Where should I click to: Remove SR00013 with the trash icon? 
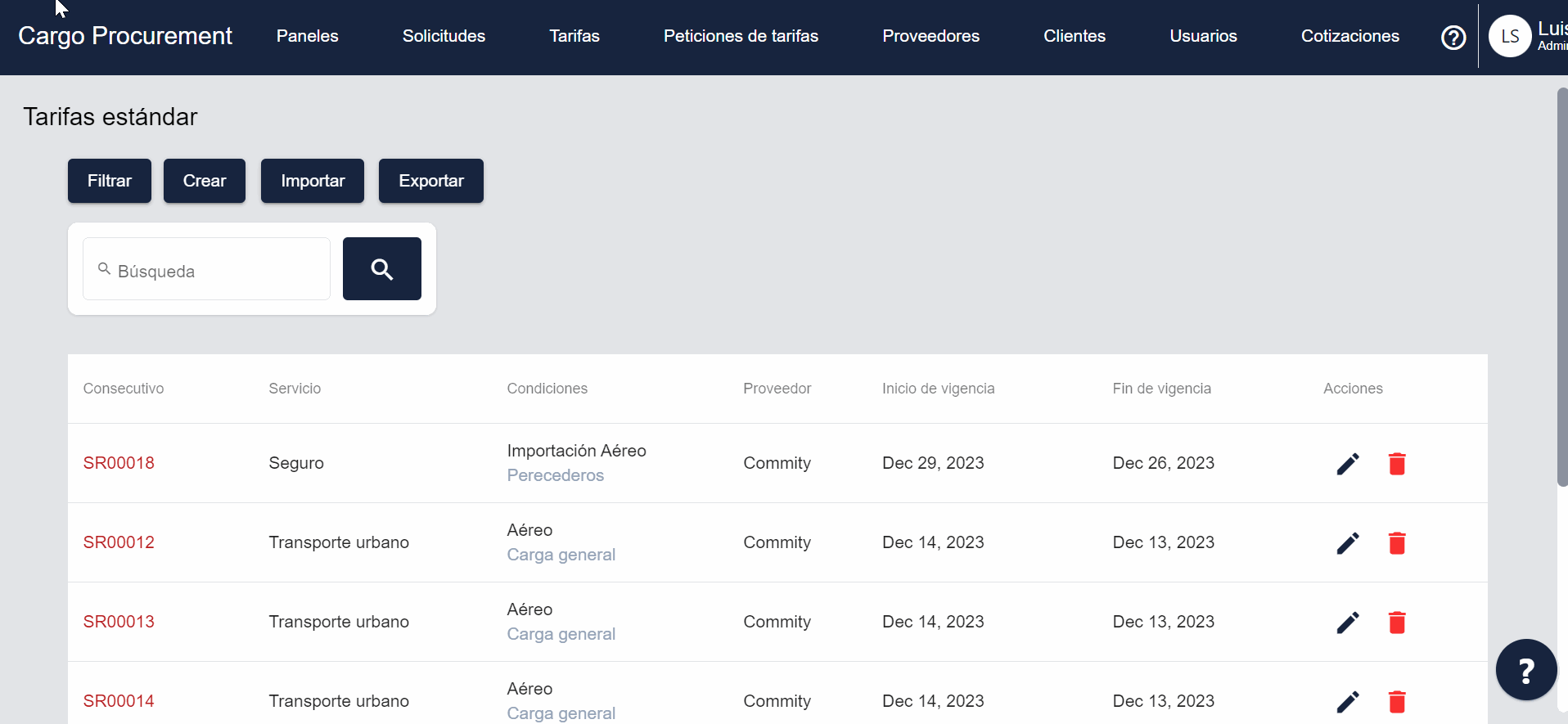click(1396, 623)
